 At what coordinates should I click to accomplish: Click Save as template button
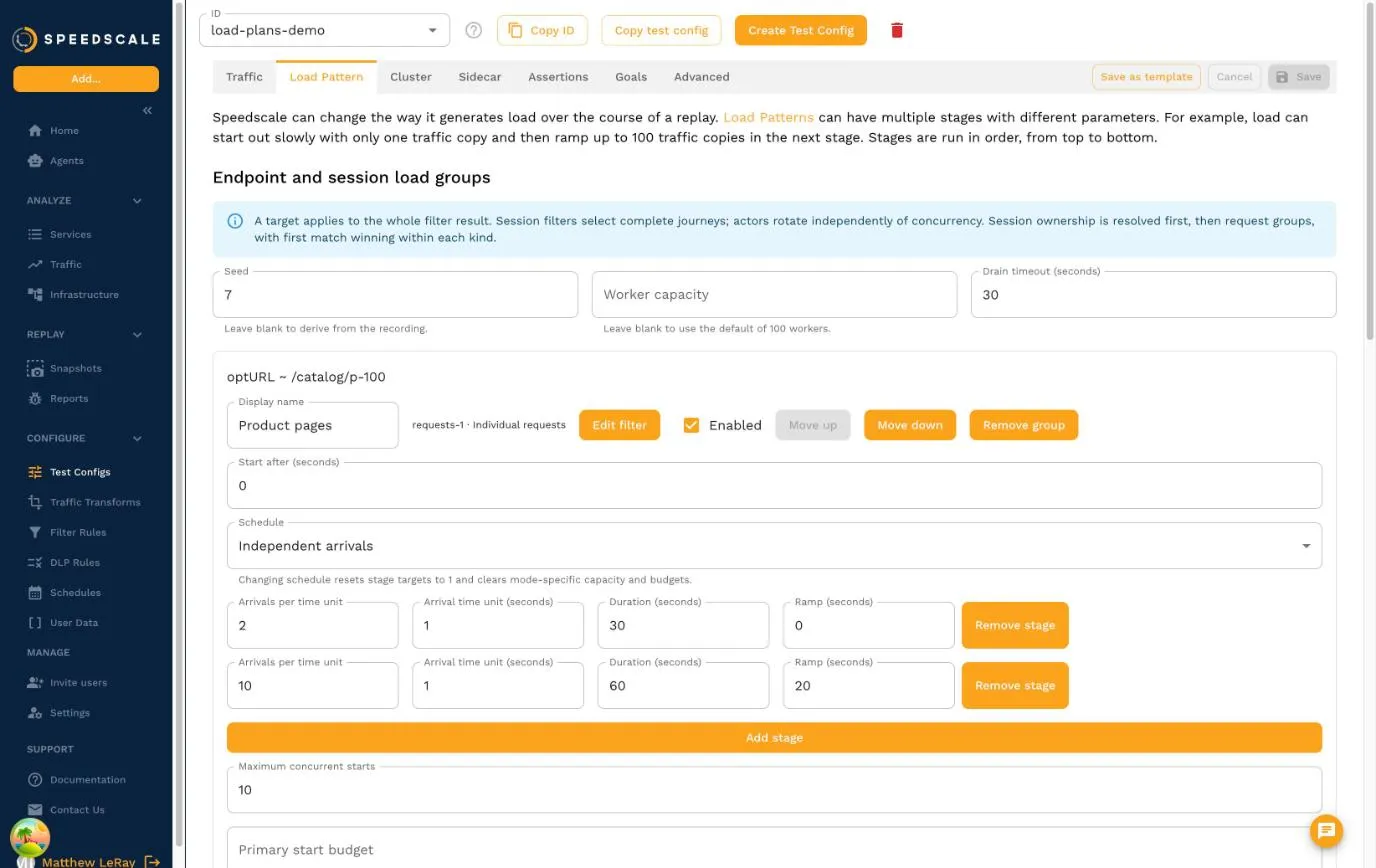coord(1147,77)
